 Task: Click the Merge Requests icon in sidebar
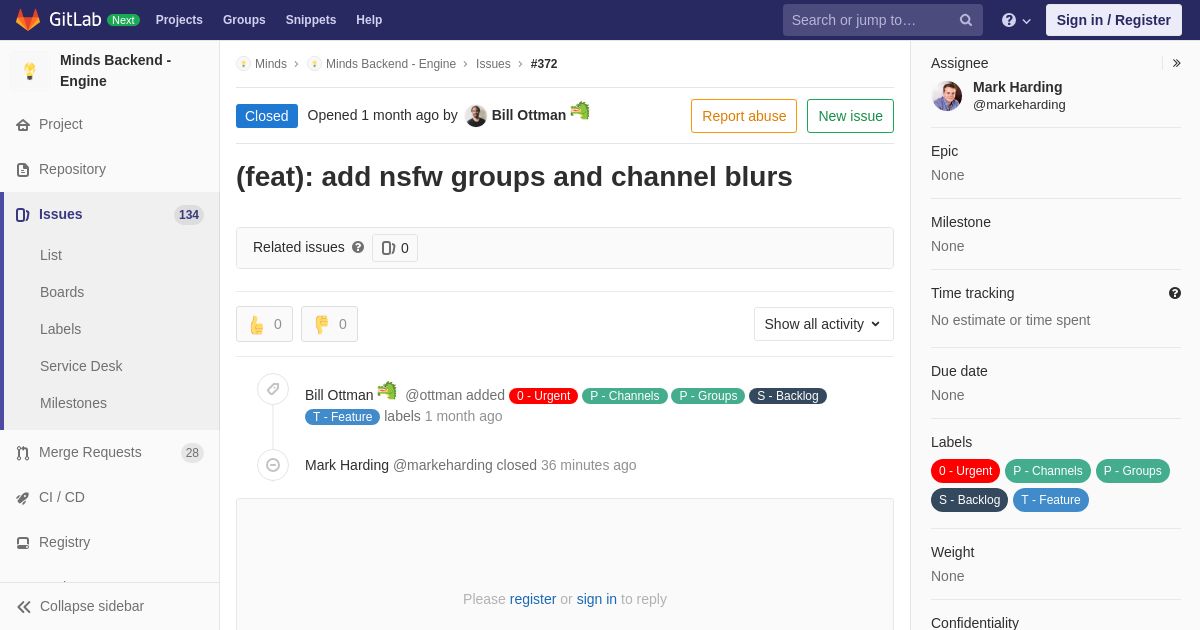(x=23, y=453)
